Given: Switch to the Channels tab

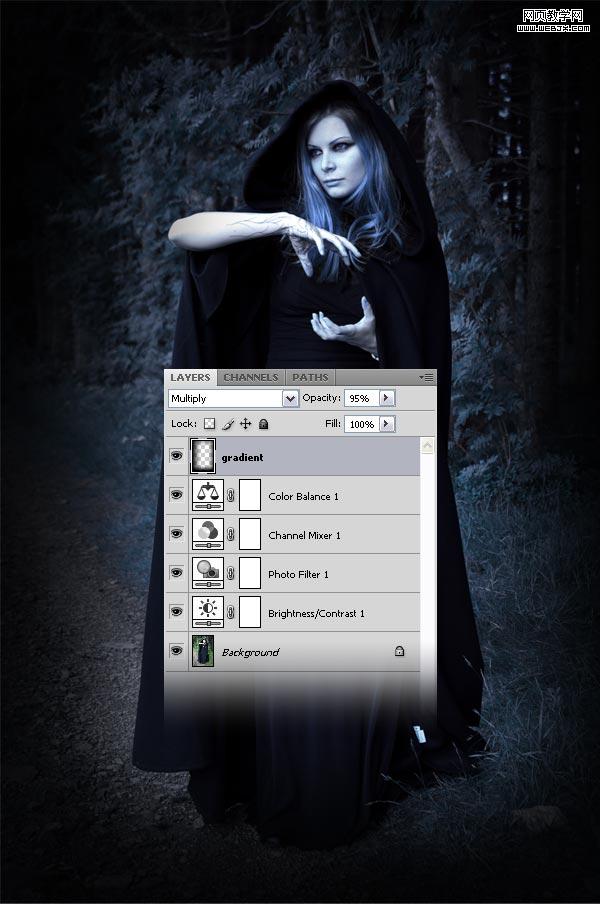Looking at the screenshot, I should pyautogui.click(x=251, y=378).
